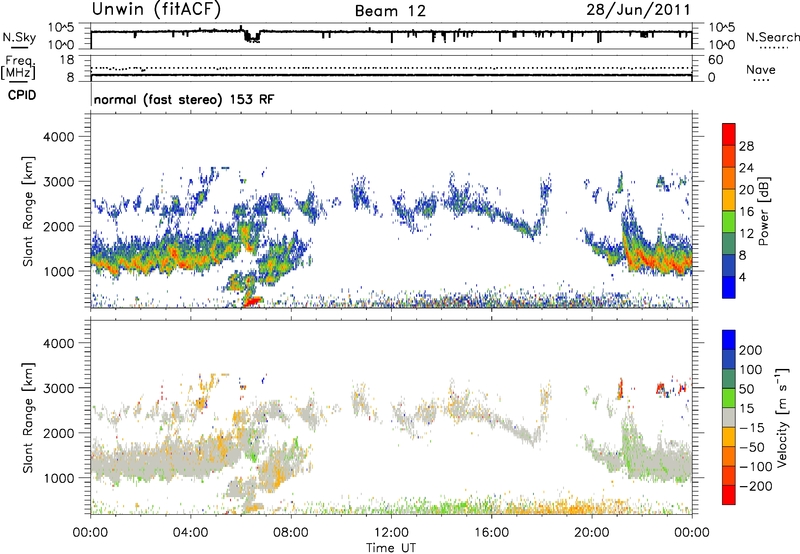Click the light green 12–16 dB Power segment

pos(729,222)
